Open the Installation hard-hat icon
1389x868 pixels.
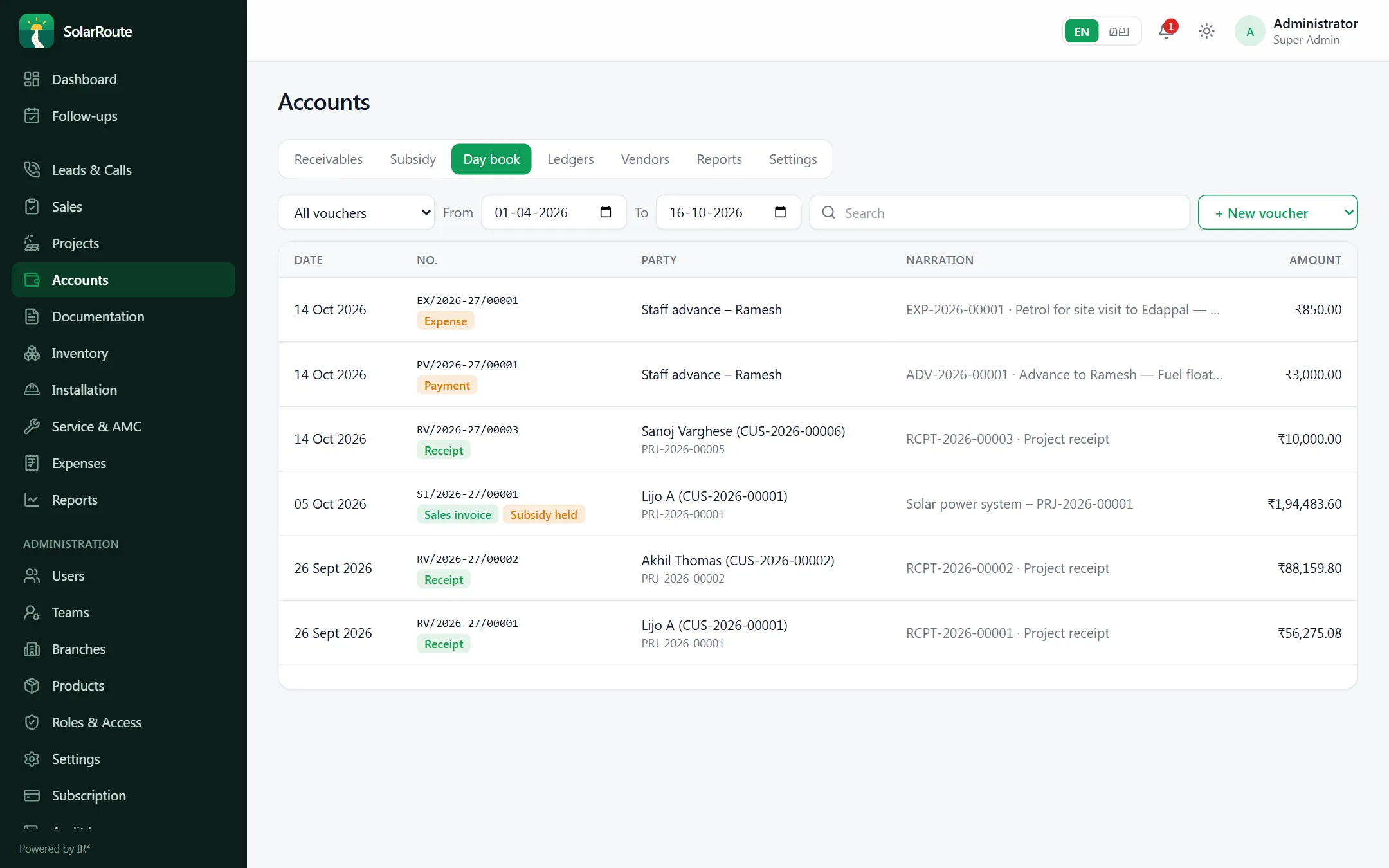[x=32, y=390]
